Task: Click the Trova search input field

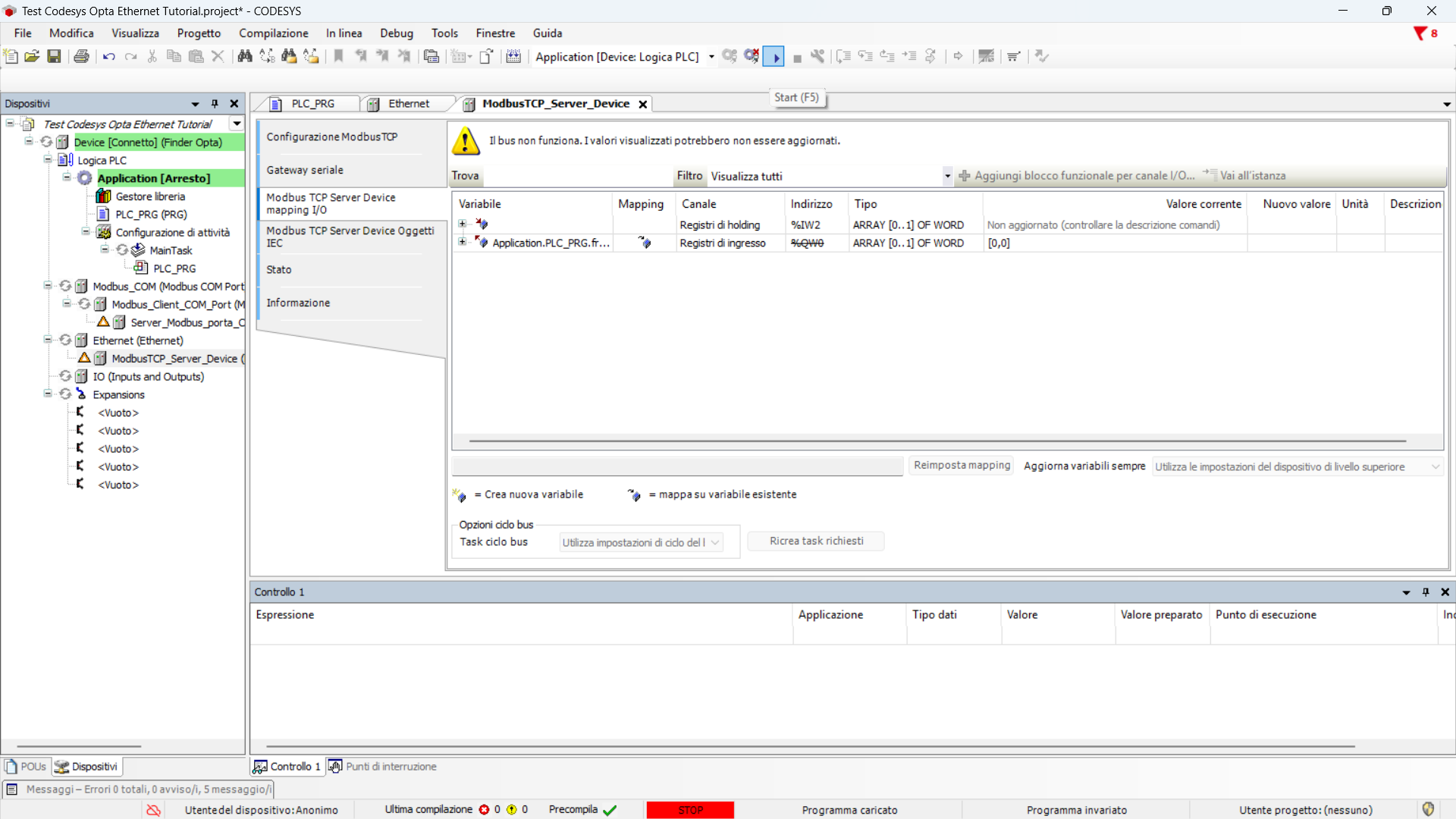Action: pyautogui.click(x=576, y=176)
